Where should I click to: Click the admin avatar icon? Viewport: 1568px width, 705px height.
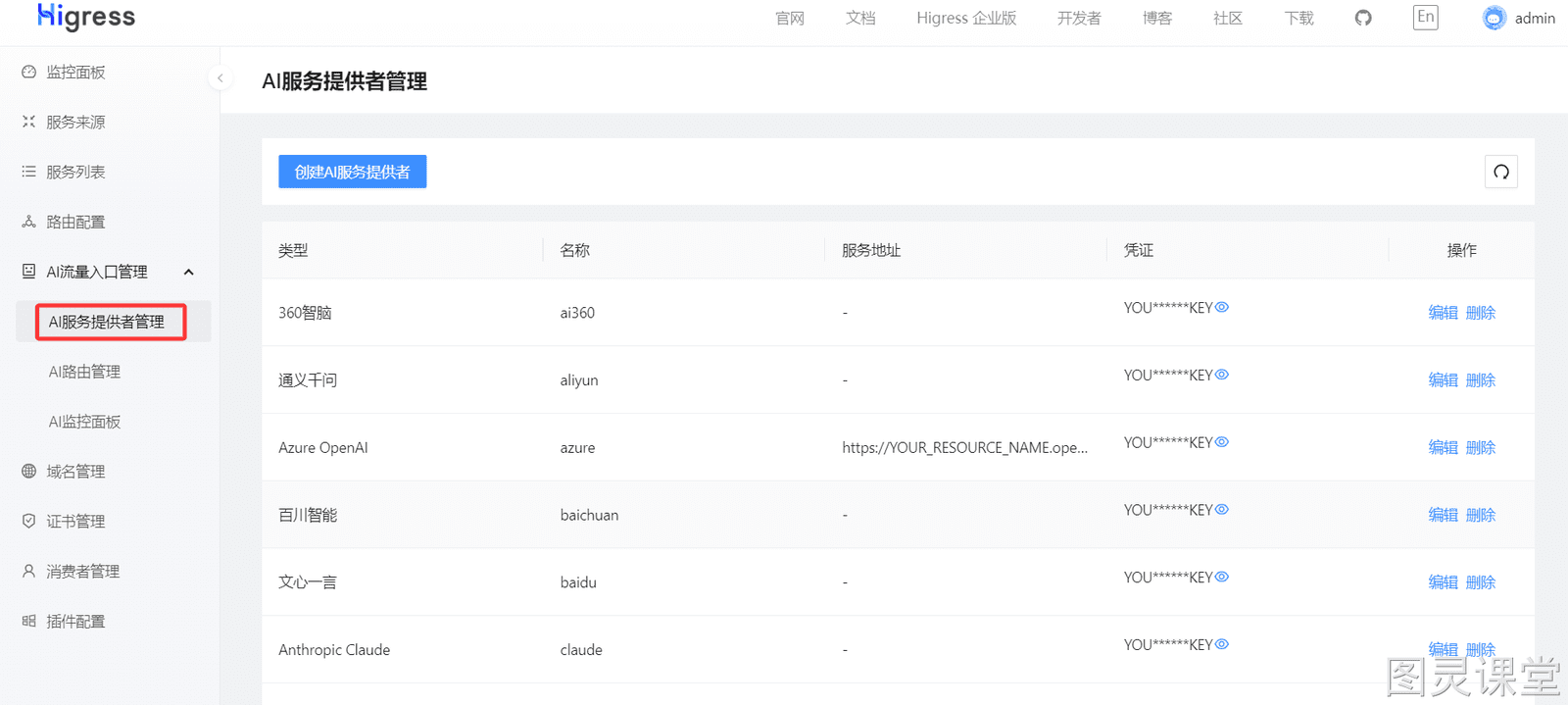(1494, 18)
